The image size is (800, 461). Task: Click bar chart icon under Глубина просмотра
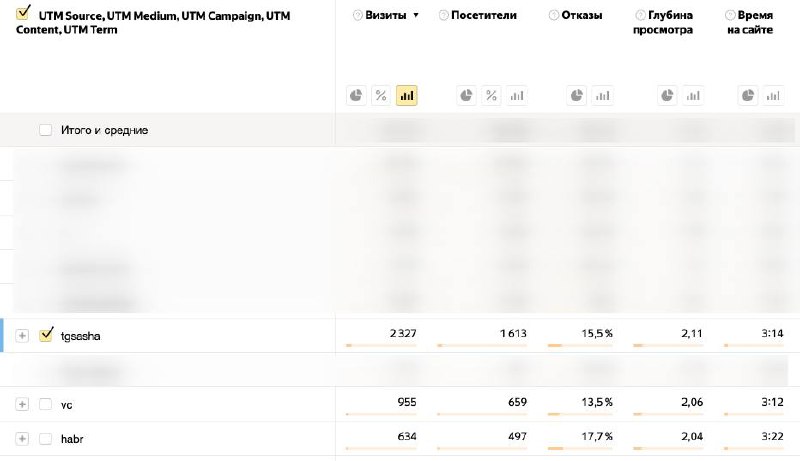[x=692, y=96]
